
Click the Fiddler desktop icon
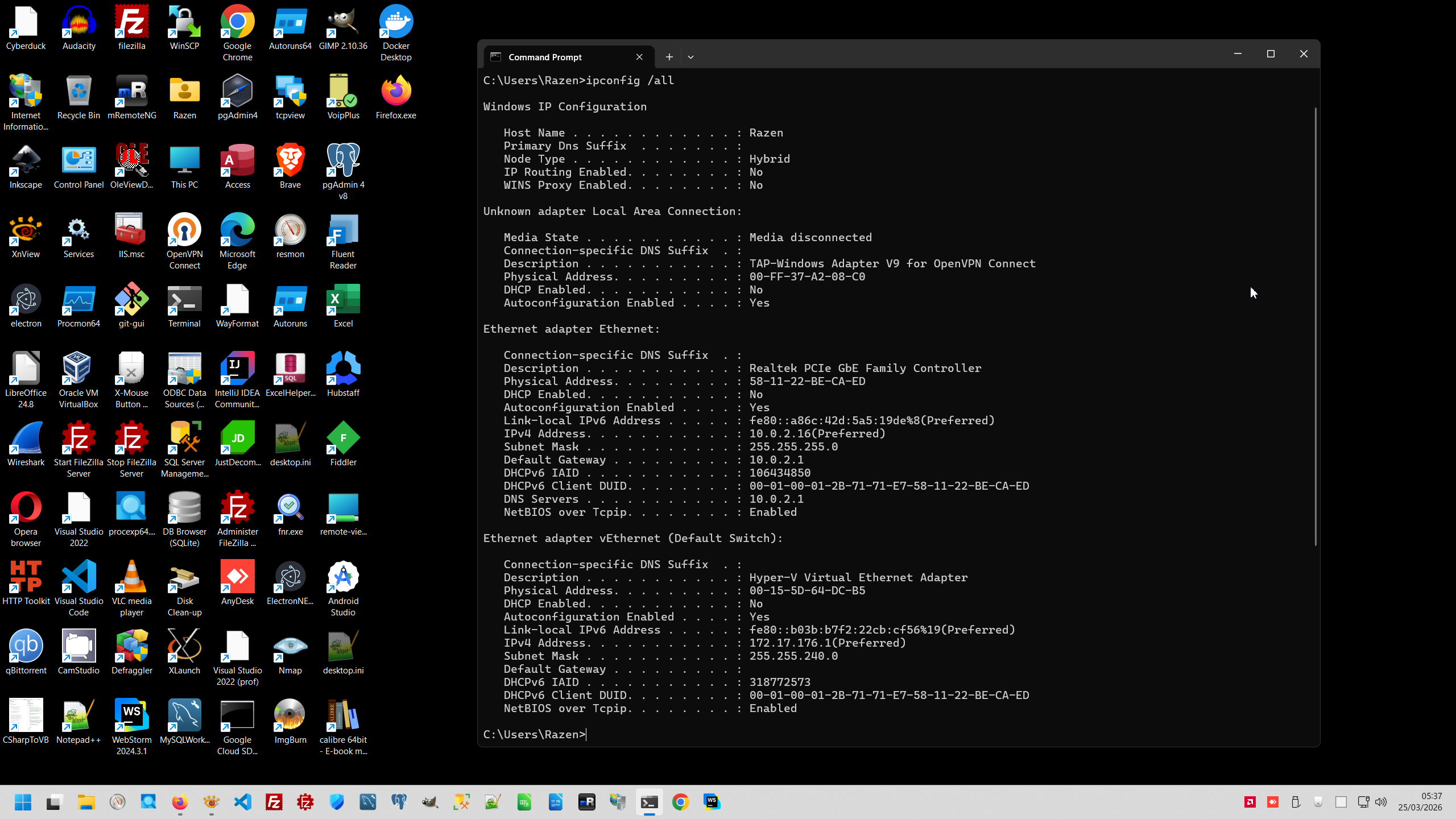click(343, 439)
